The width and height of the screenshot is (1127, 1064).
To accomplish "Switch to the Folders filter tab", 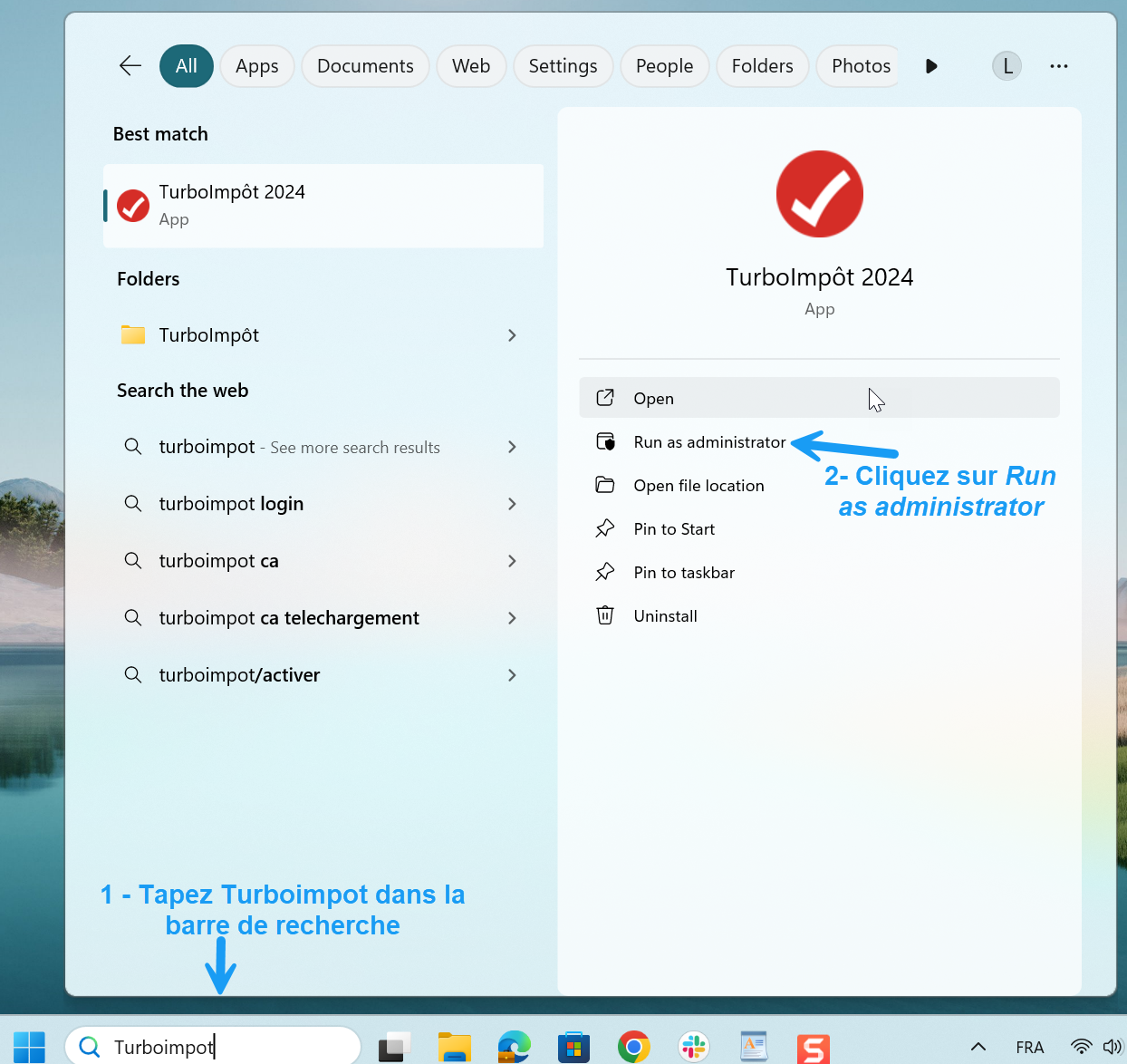I will tap(762, 66).
